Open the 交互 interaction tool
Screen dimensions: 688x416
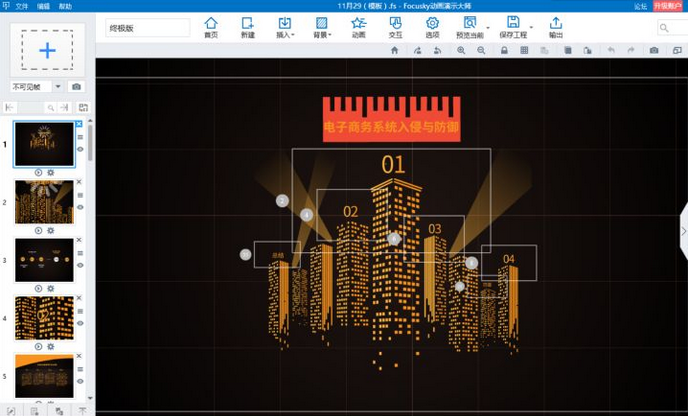click(395, 27)
